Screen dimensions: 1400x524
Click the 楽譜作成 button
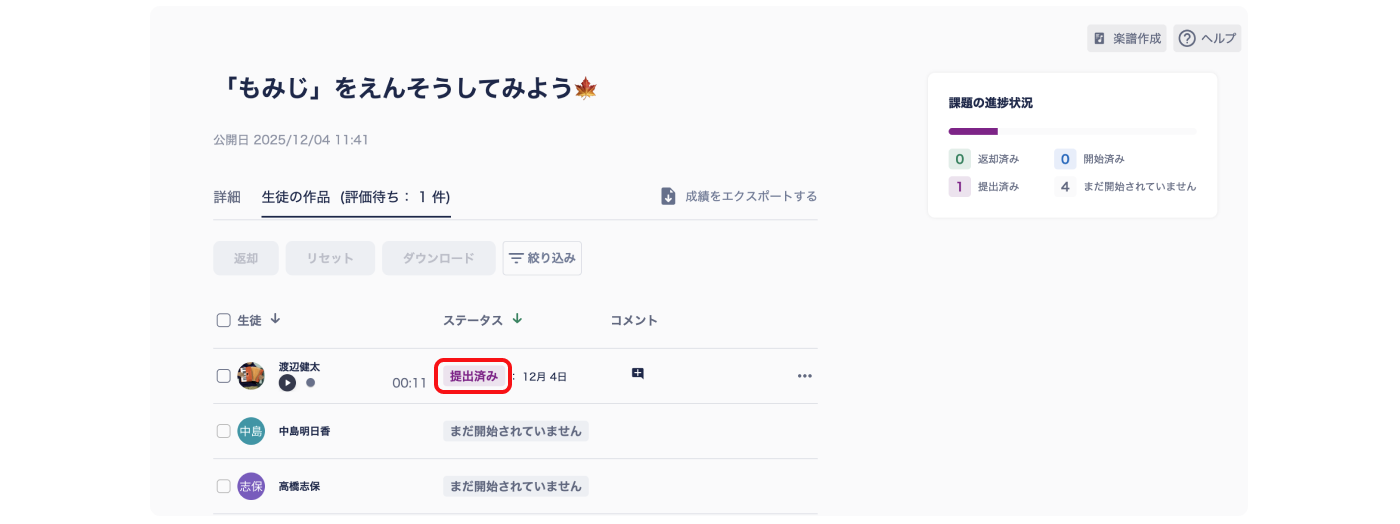(1127, 39)
